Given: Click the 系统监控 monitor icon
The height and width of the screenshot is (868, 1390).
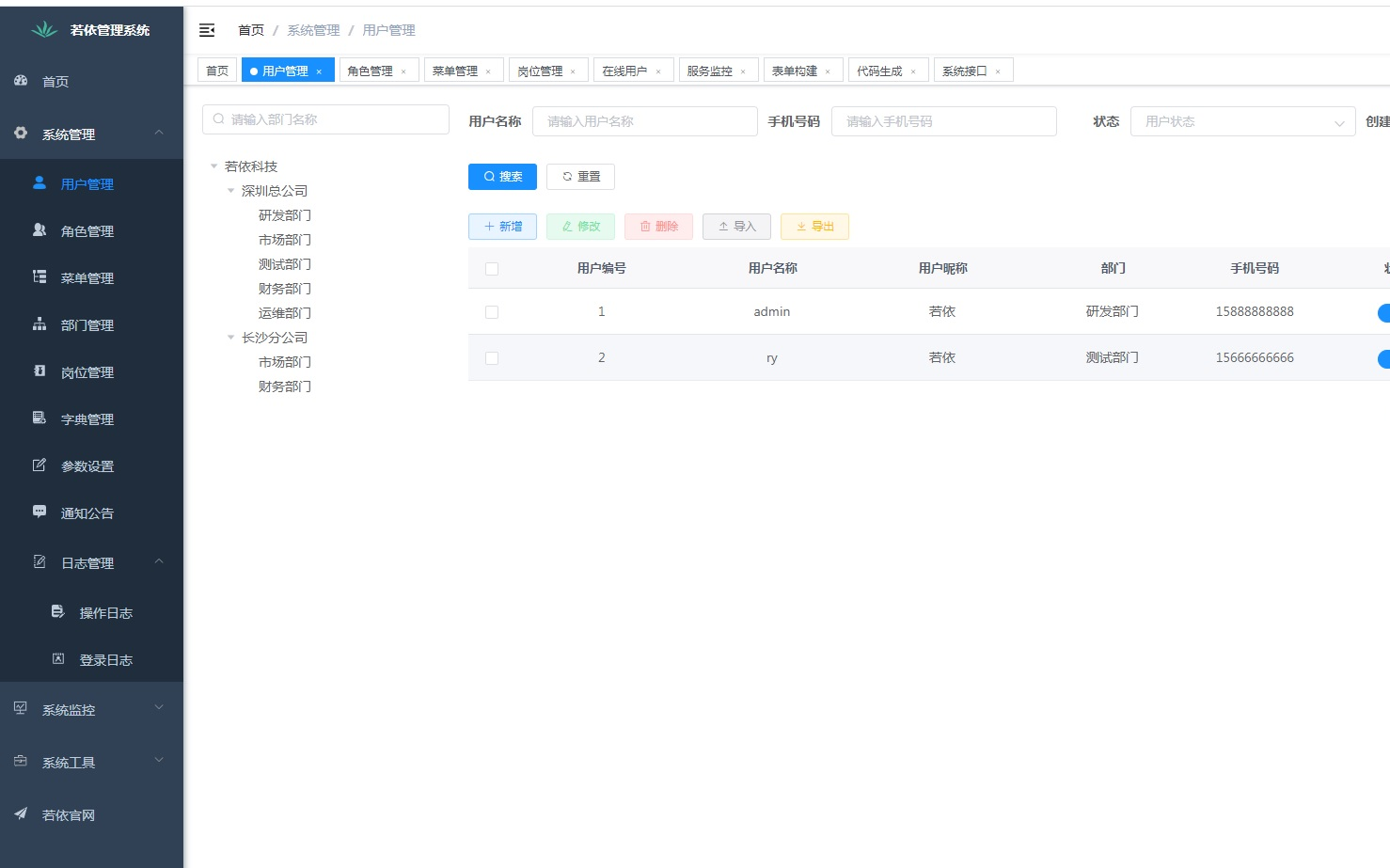Looking at the screenshot, I should tap(21, 709).
